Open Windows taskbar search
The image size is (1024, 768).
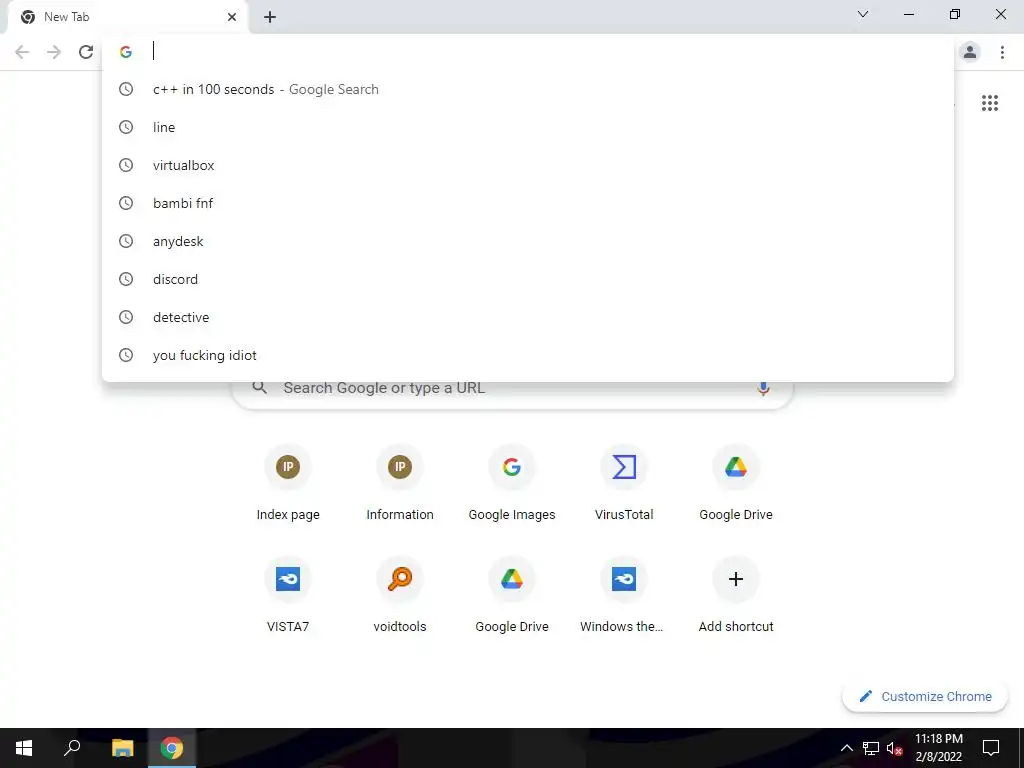tap(72, 748)
